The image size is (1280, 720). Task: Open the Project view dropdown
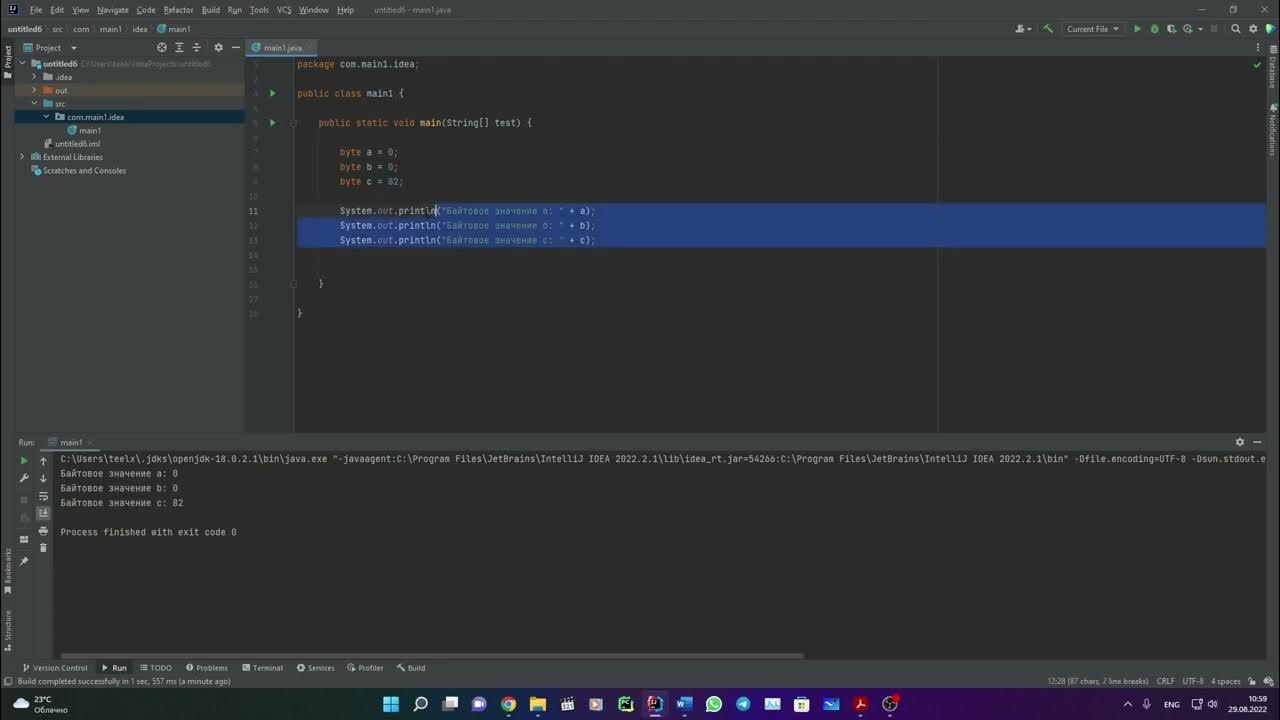click(x=49, y=47)
